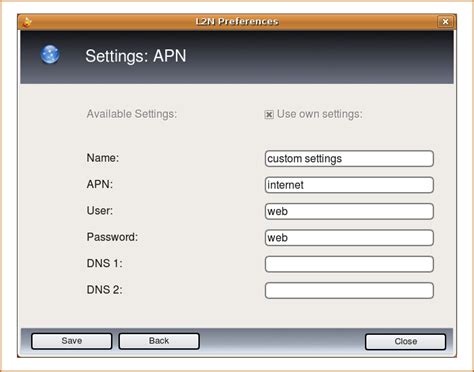Click the blue globe icon in header
The width and height of the screenshot is (474, 372).
pyautogui.click(x=50, y=54)
